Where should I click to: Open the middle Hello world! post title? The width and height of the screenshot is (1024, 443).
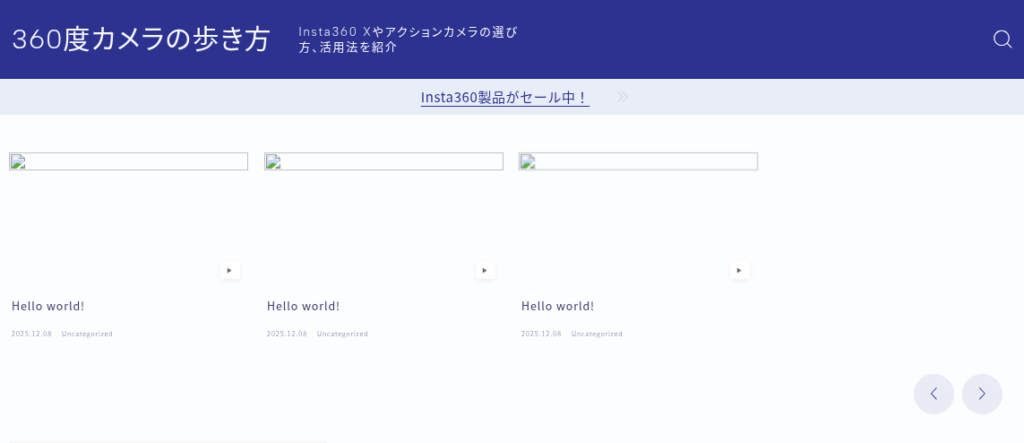tap(303, 306)
